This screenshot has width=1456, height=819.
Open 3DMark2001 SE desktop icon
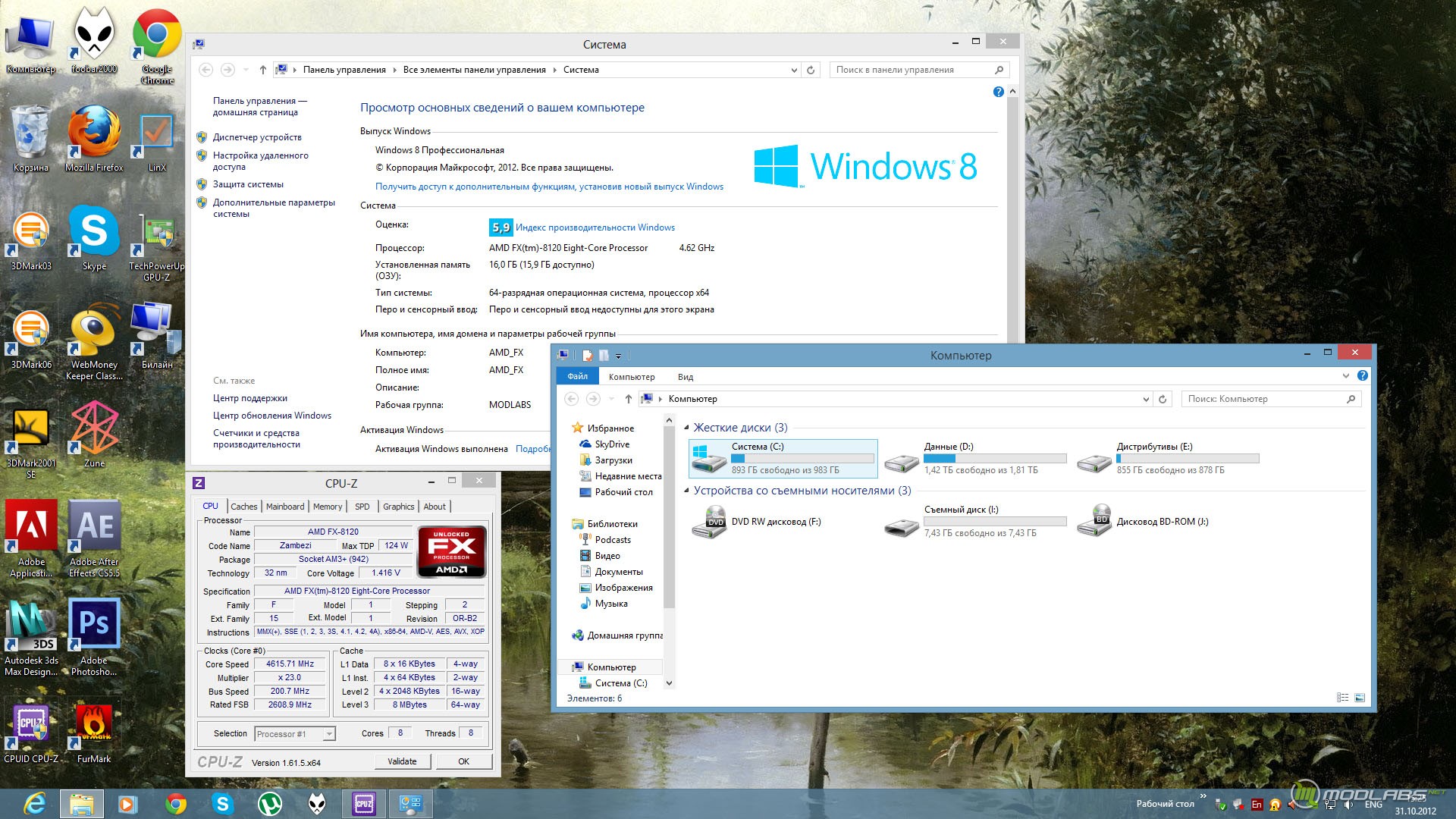coord(31,444)
